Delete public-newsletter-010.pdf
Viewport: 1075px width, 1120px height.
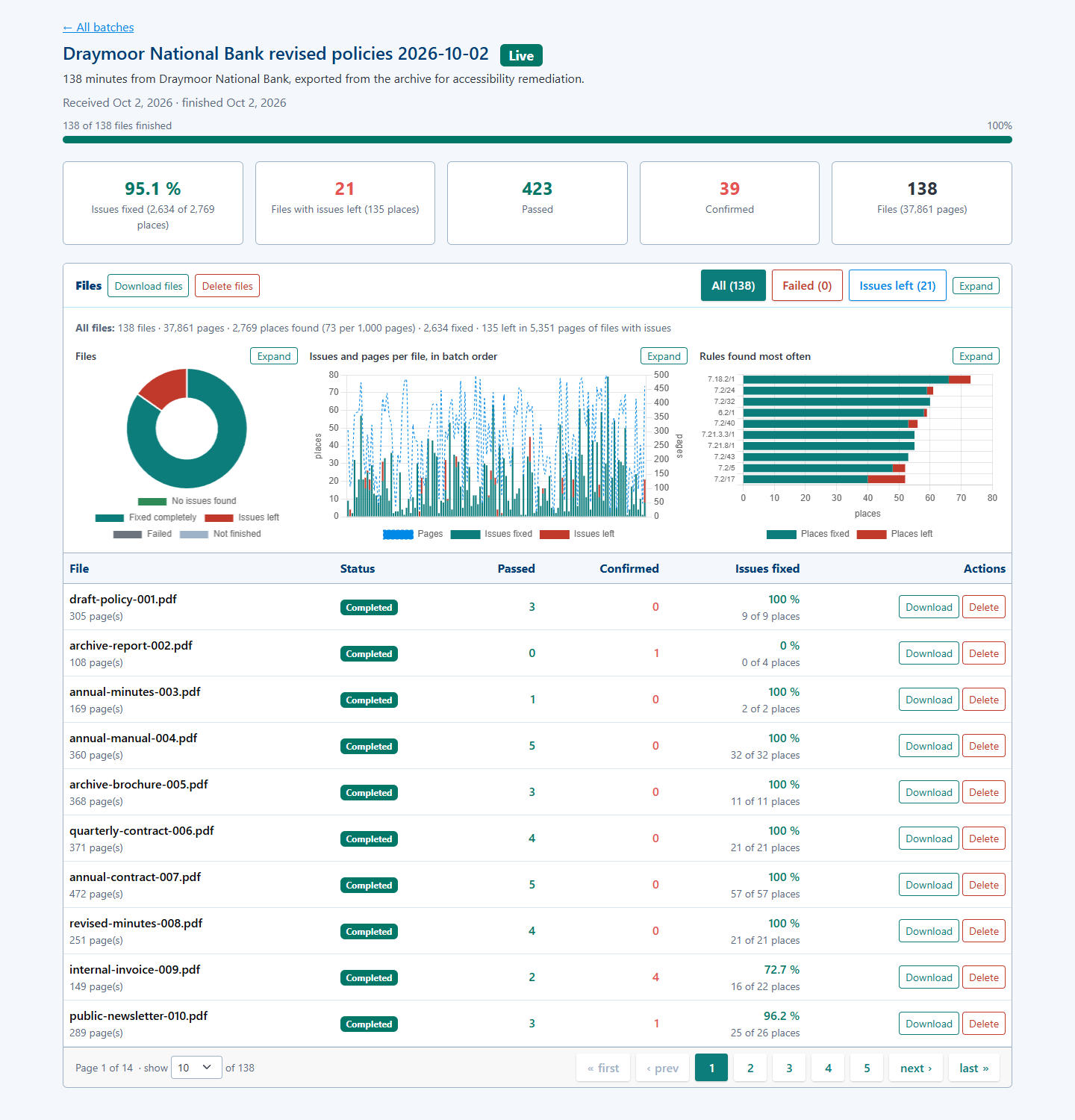[984, 1024]
